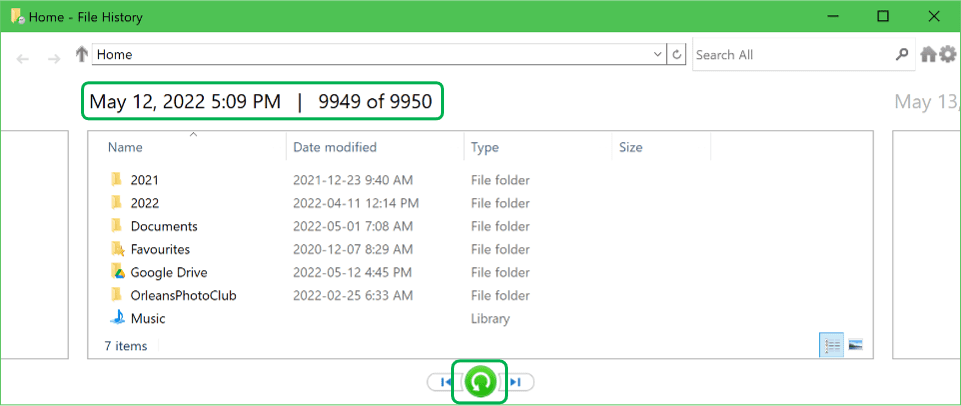Click the File History title icon

click(17, 17)
